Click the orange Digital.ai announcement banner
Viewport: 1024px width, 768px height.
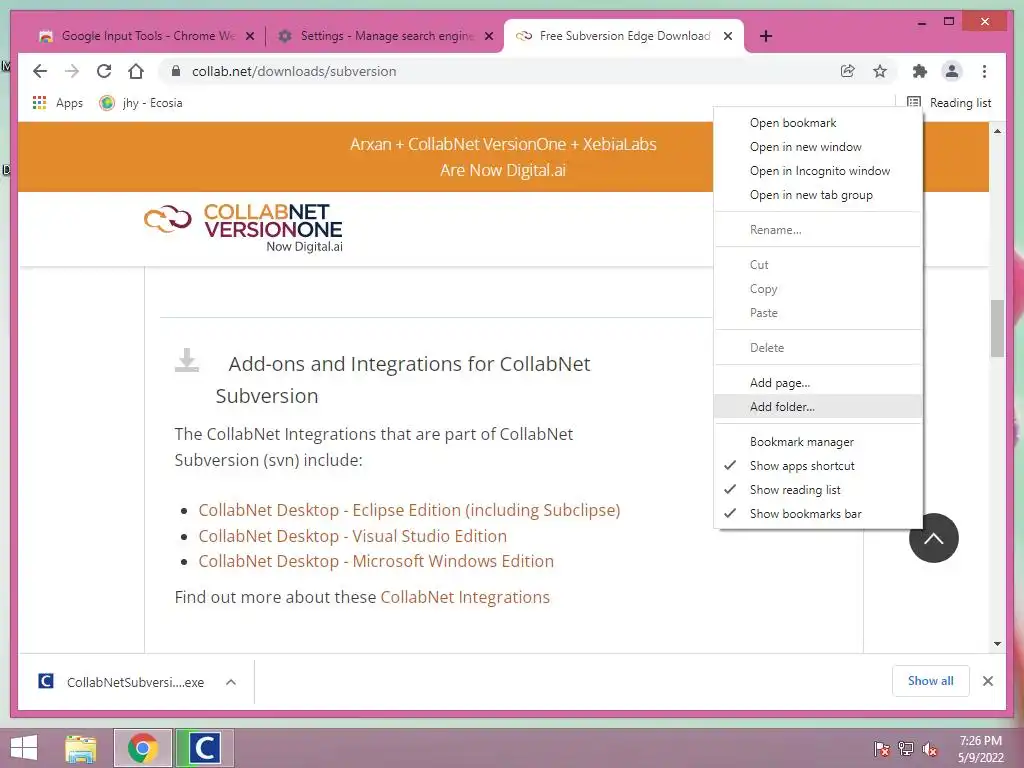tap(503, 157)
